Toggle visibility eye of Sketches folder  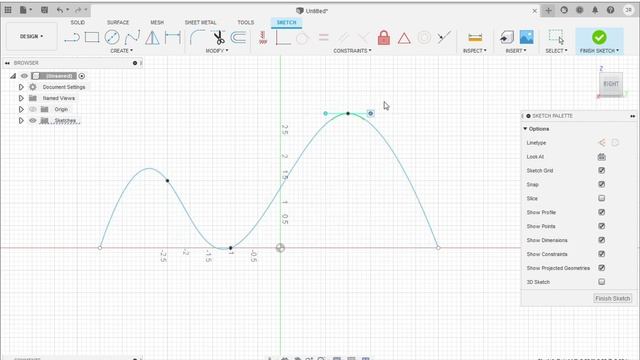pyautogui.click(x=33, y=120)
